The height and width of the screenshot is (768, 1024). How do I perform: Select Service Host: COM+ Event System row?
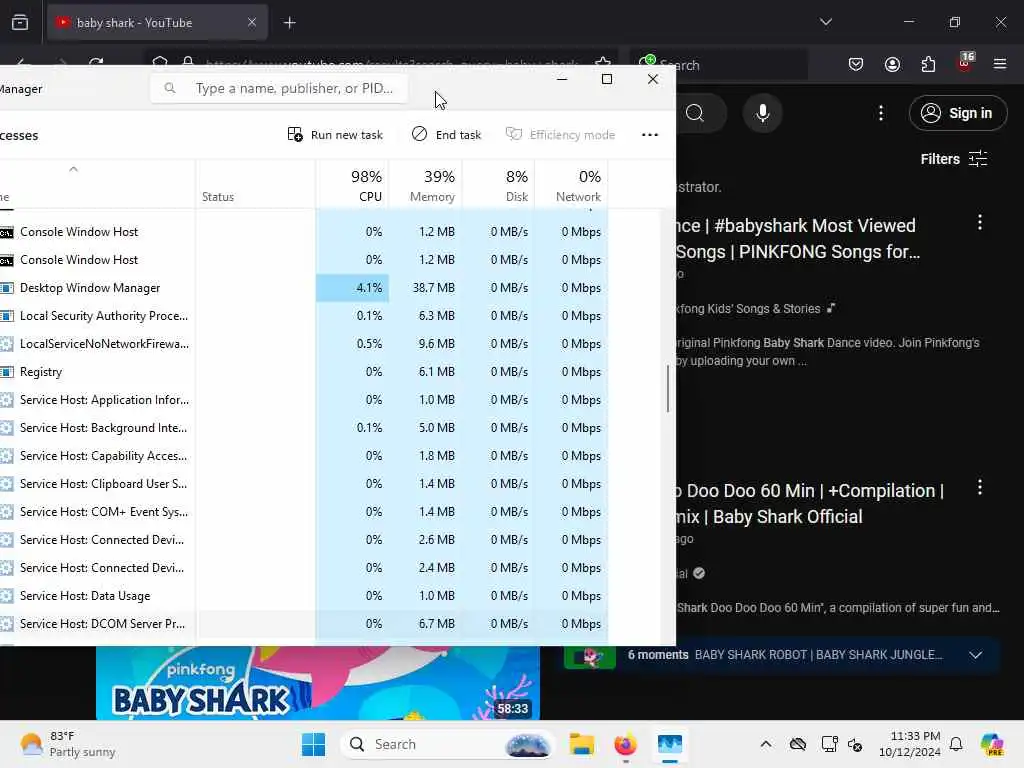(304, 513)
